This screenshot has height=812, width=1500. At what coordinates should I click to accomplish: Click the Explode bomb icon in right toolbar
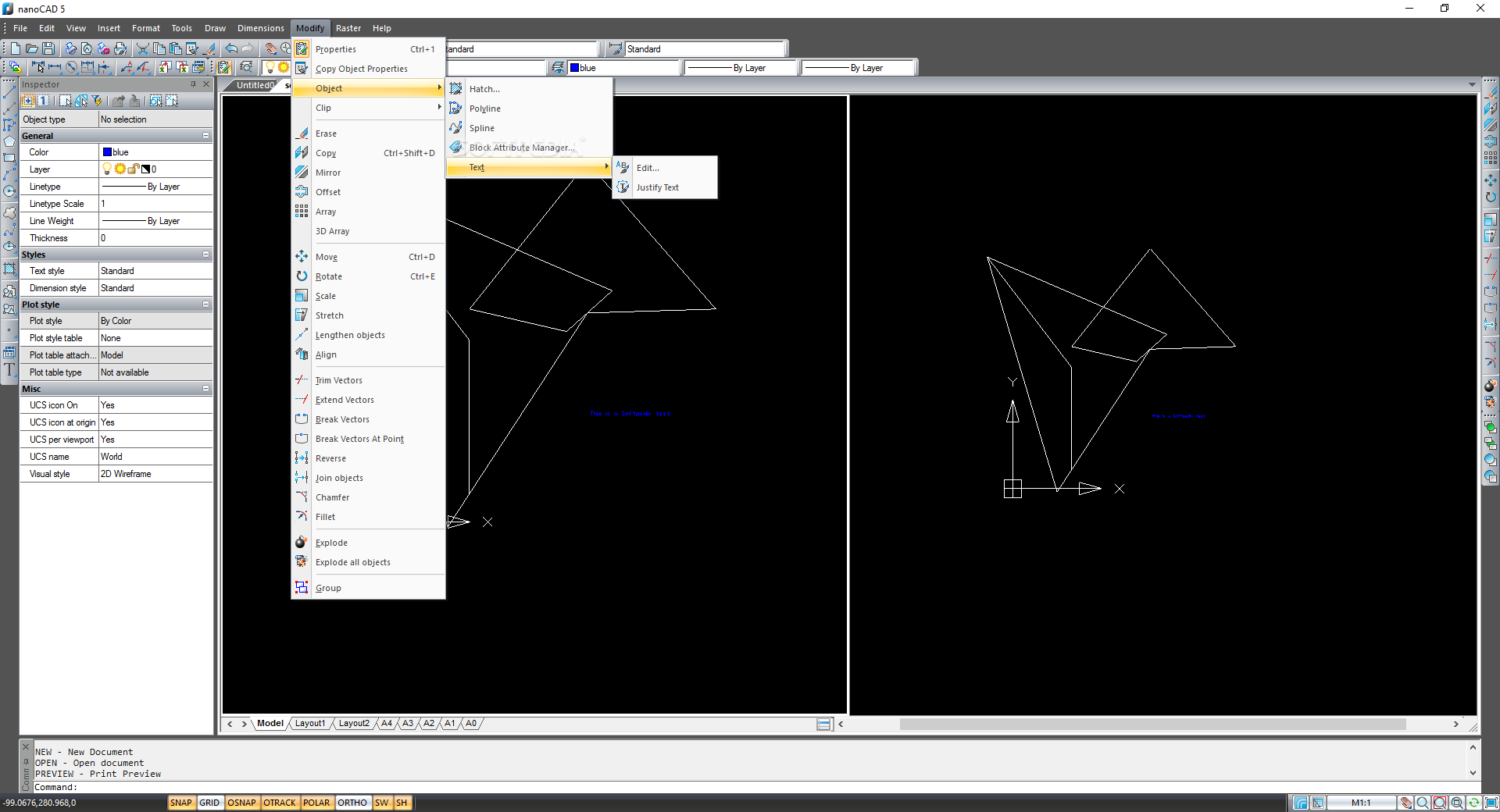(x=1491, y=386)
